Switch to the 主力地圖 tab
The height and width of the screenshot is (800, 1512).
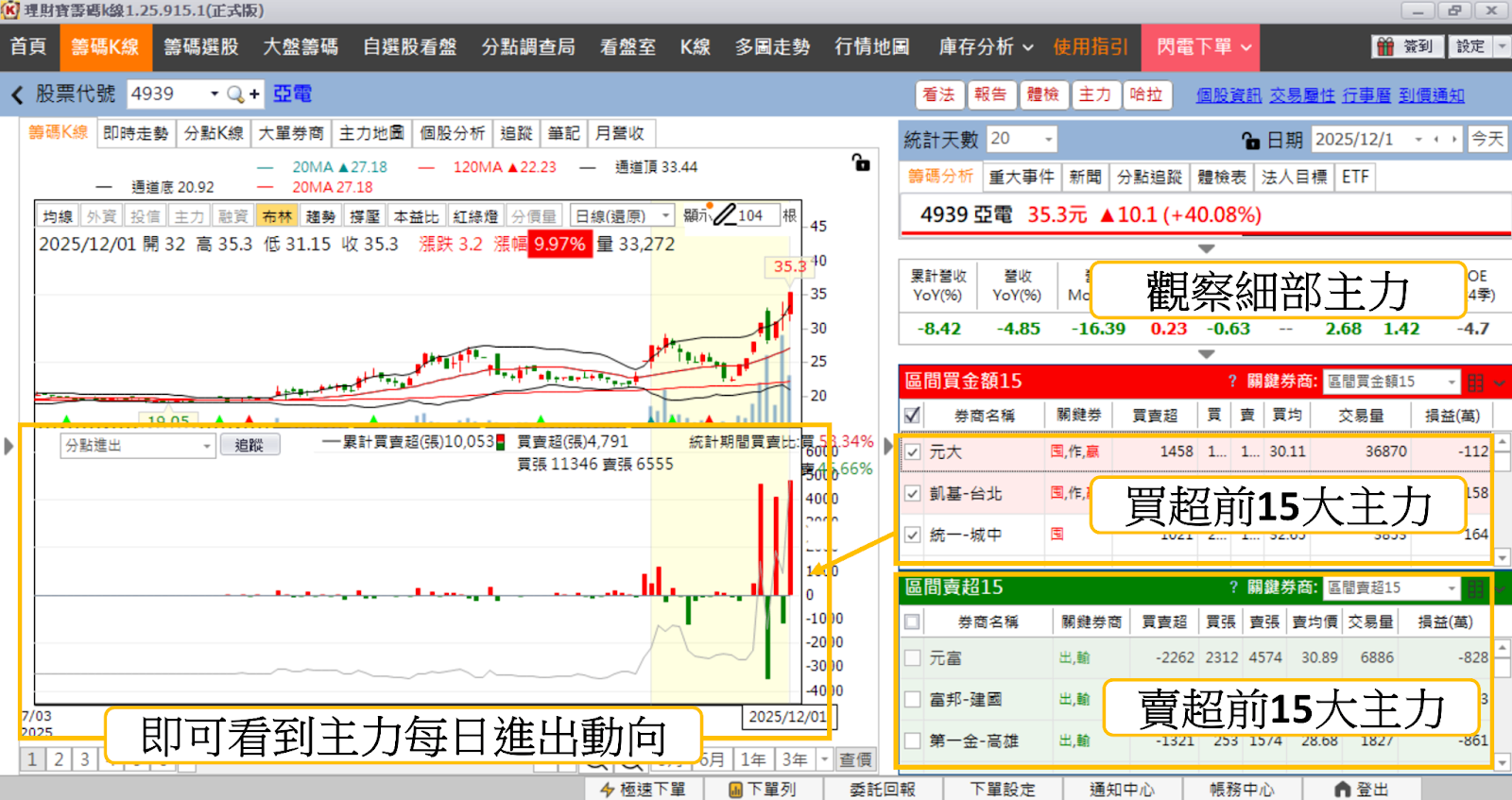371,133
